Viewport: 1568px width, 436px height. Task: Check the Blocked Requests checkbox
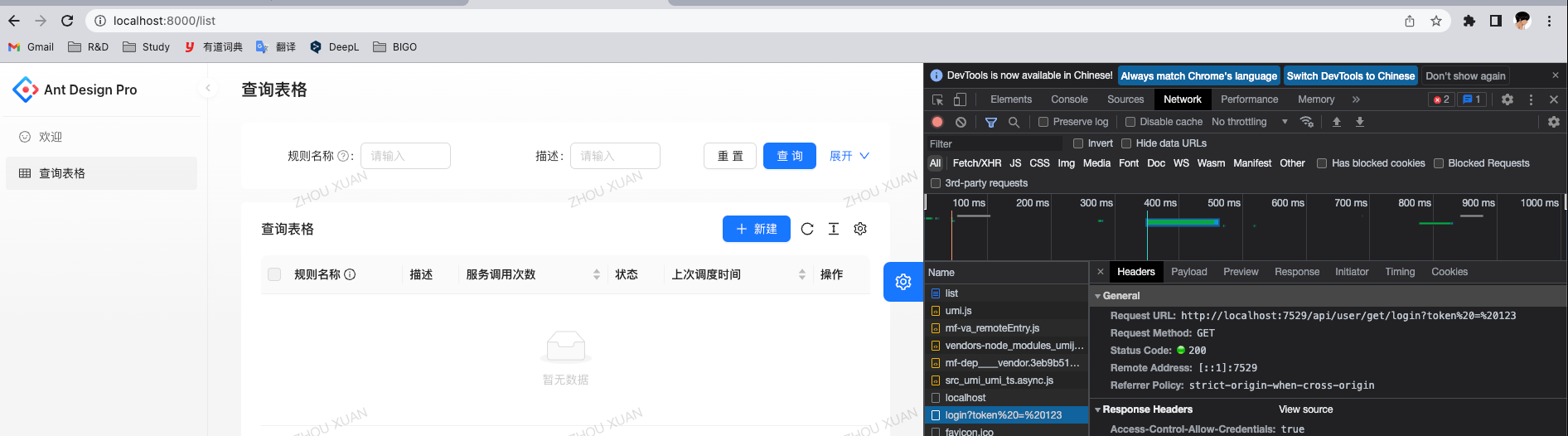[x=1439, y=163]
